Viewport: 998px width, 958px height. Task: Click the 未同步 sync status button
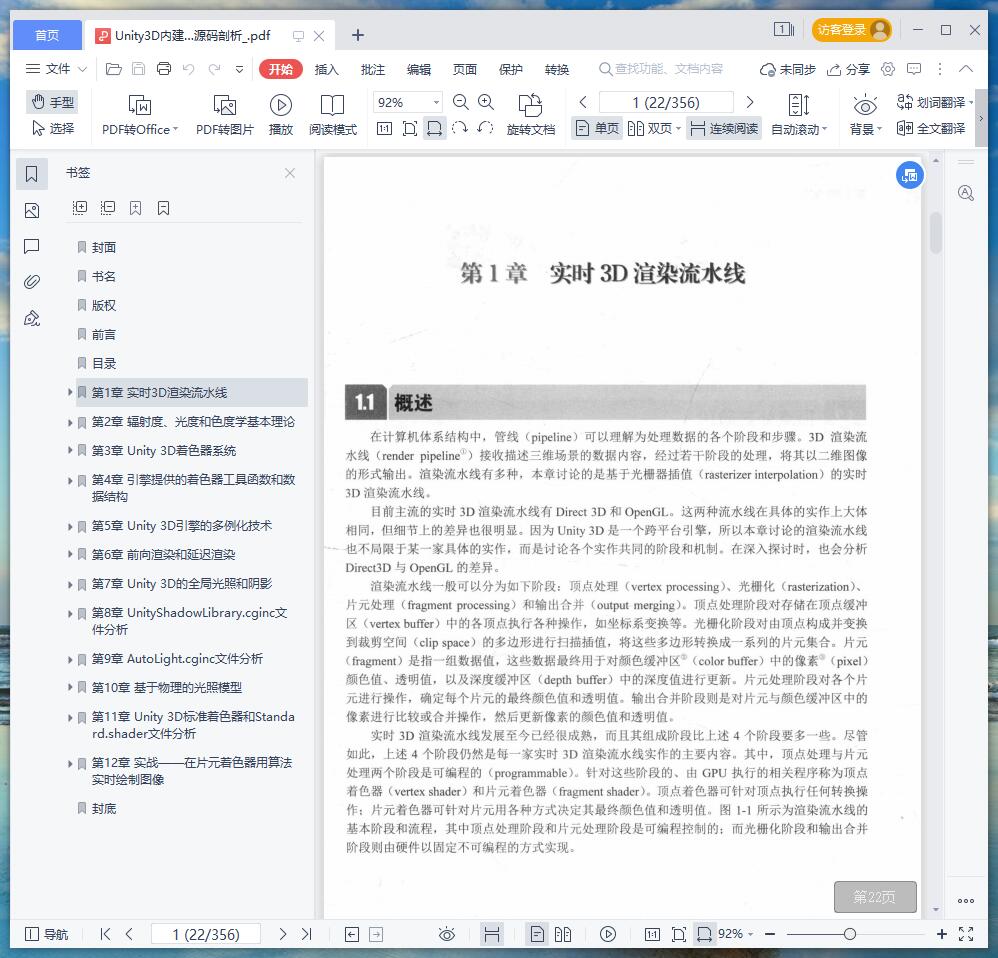tap(788, 69)
